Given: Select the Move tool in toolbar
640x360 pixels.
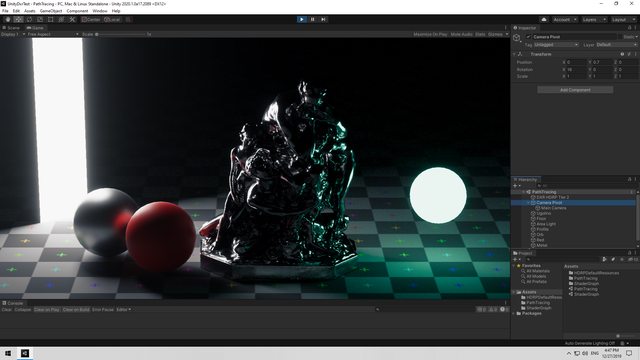Looking at the screenshot, I should tap(18, 20).
